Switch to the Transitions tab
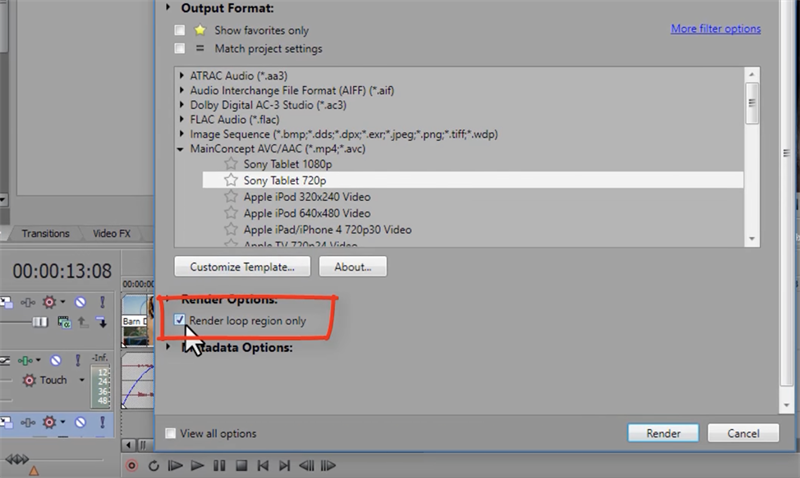This screenshot has height=478, width=800. 45,233
